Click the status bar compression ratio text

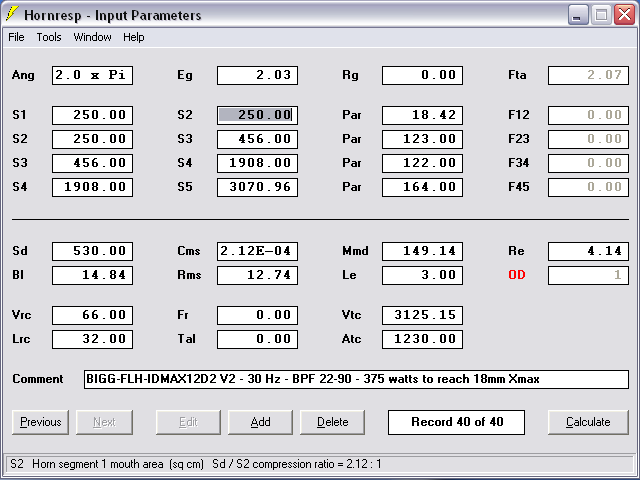tap(297, 464)
